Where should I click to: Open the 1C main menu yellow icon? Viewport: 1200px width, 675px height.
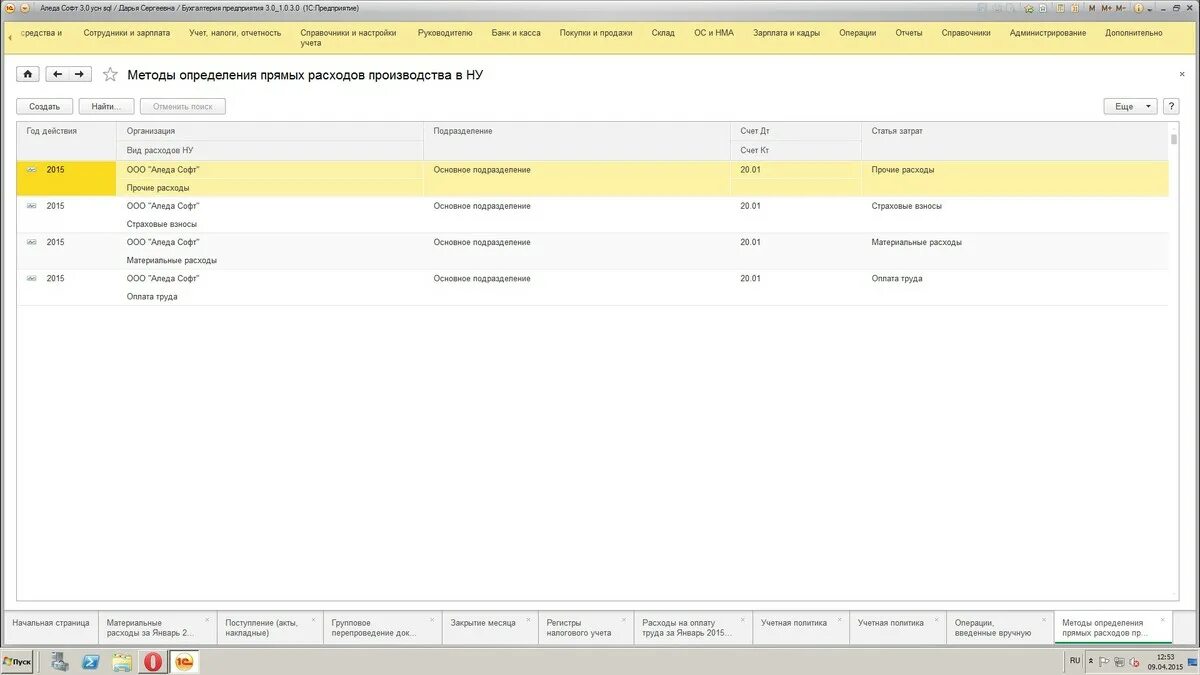[9, 7]
